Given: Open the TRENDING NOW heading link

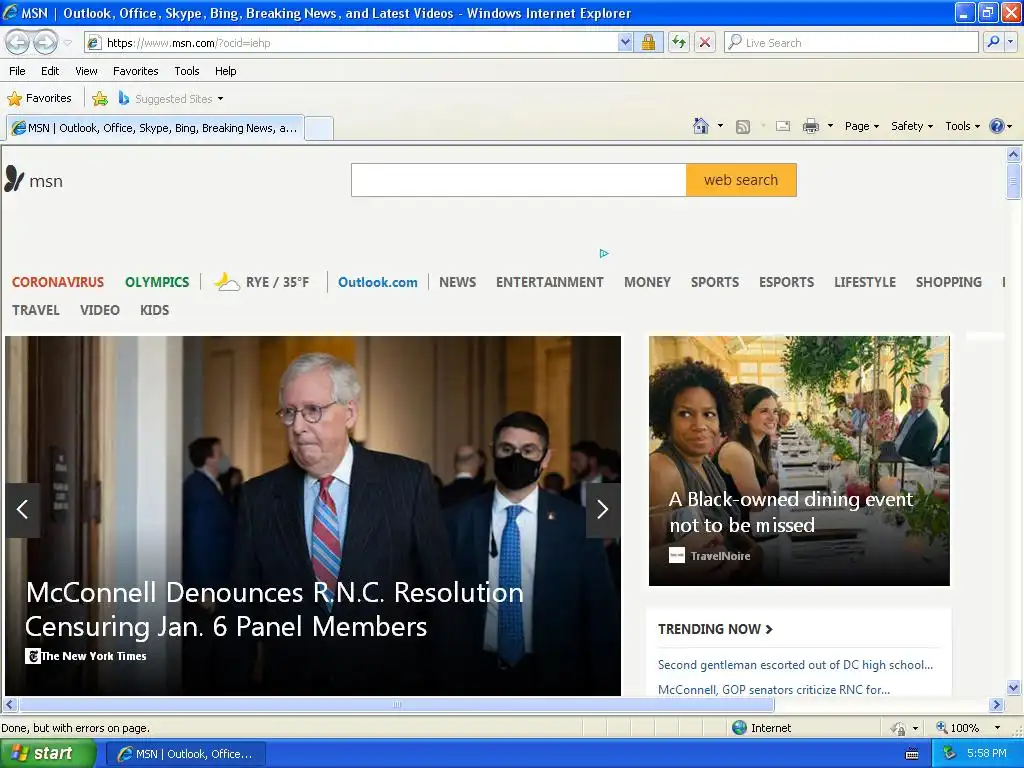Looking at the screenshot, I should click(715, 629).
